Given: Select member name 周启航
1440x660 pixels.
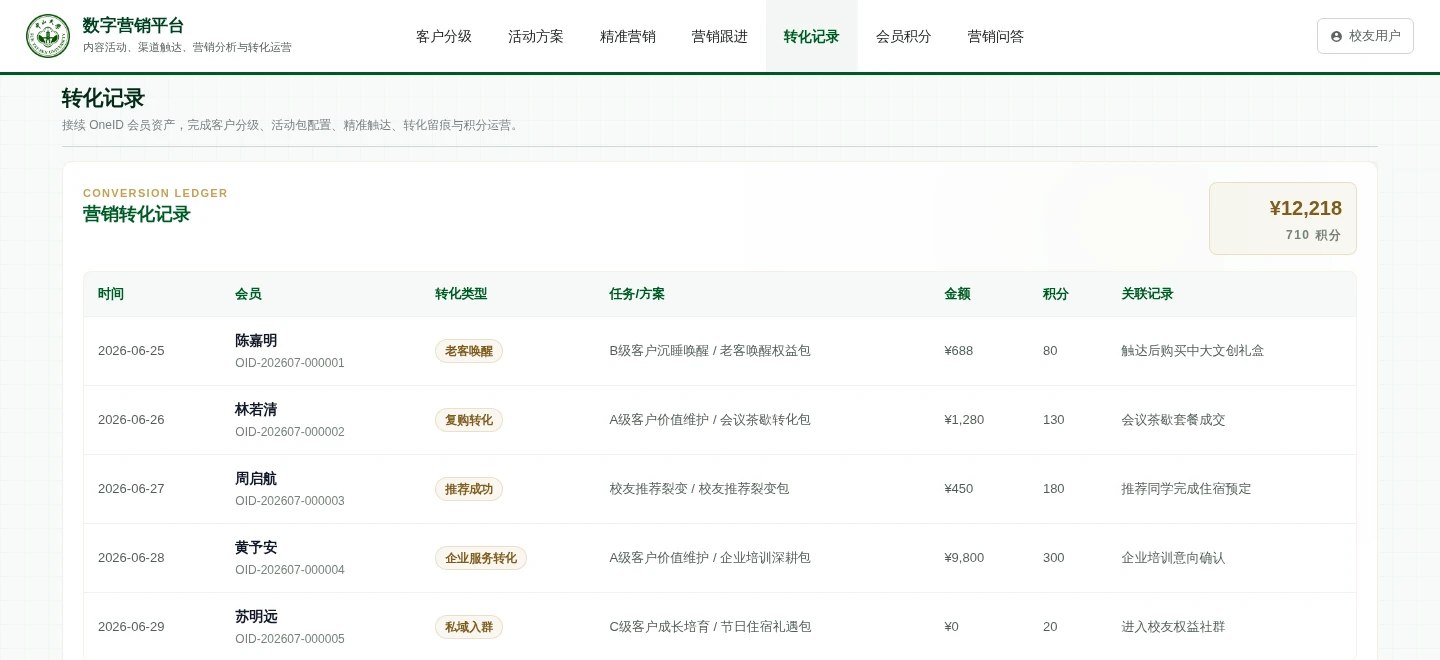Looking at the screenshot, I should (256, 478).
